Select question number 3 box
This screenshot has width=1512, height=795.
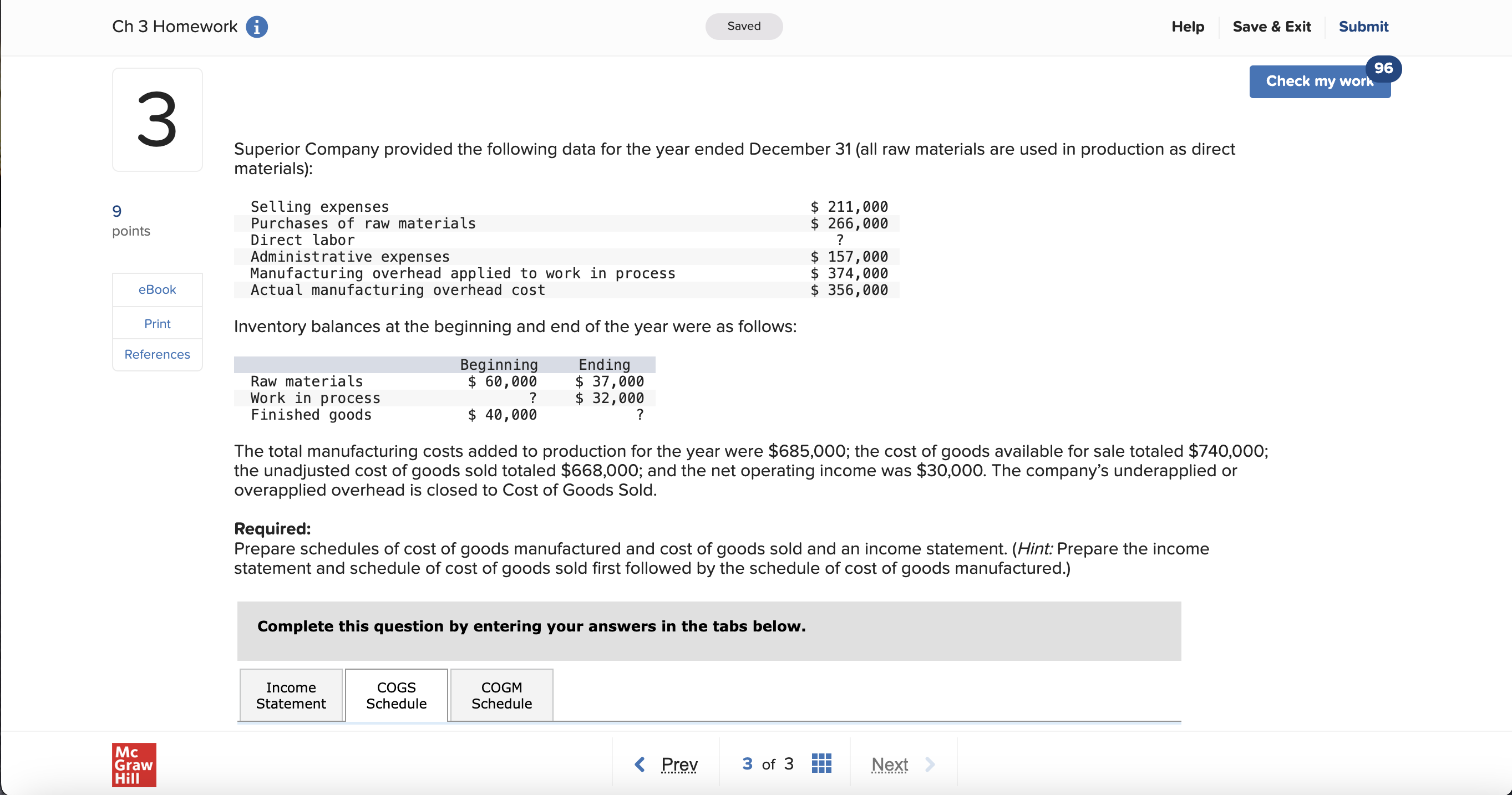[157, 119]
